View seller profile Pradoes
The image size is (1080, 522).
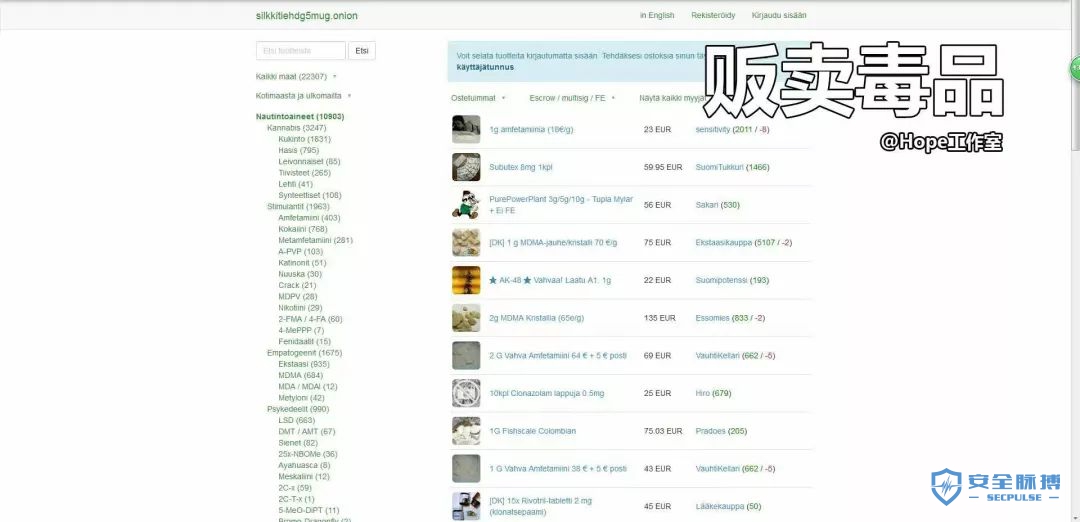(710, 431)
